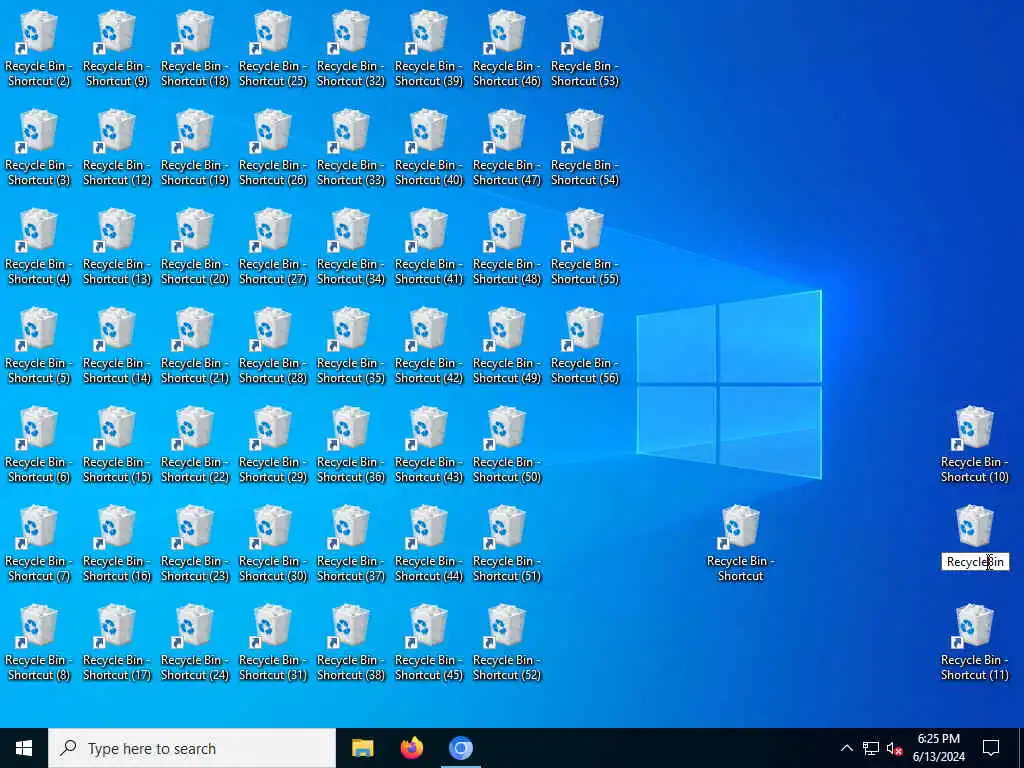Show hidden system tray icons

846,748
